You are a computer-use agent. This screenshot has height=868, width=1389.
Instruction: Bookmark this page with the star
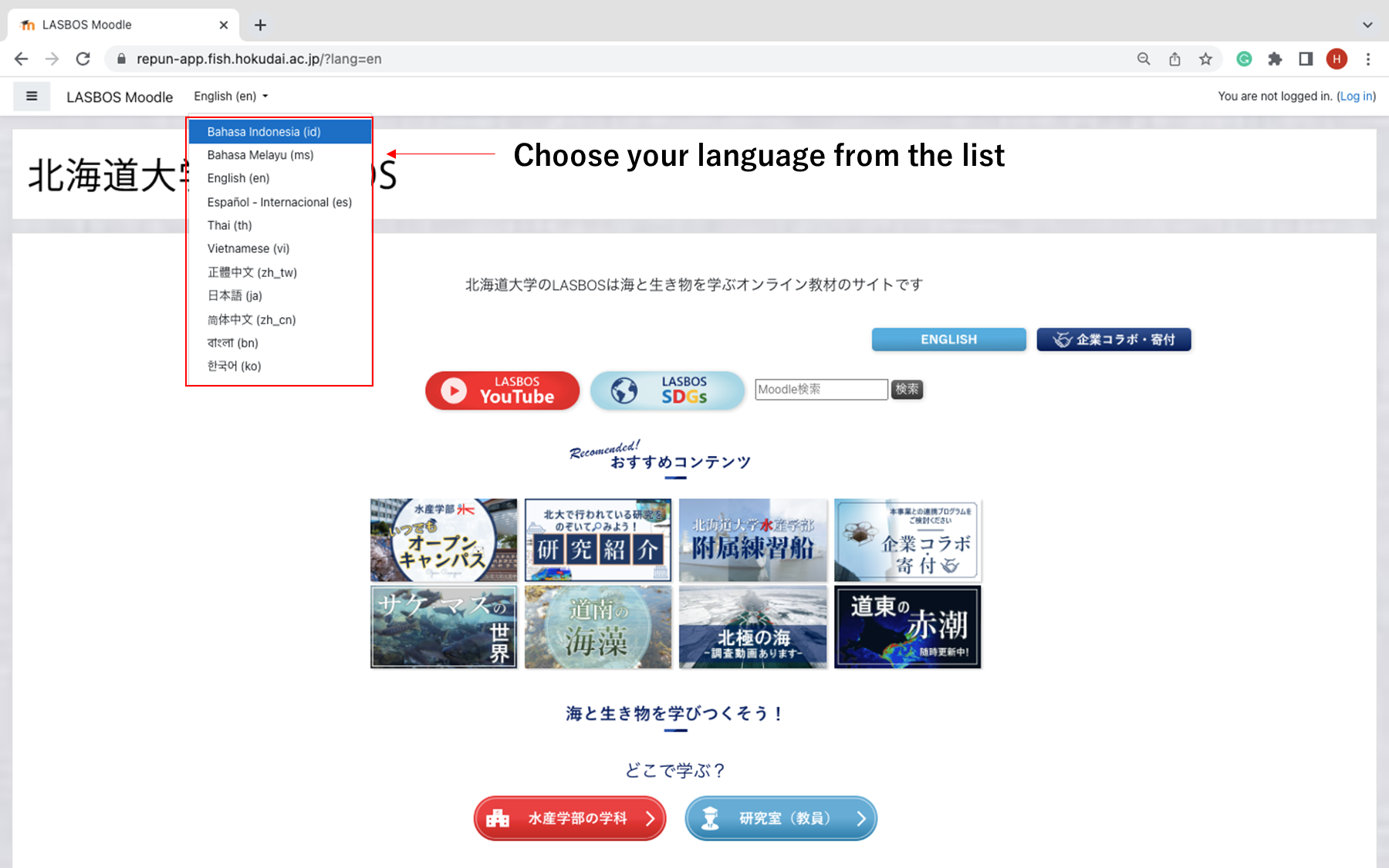click(1205, 59)
